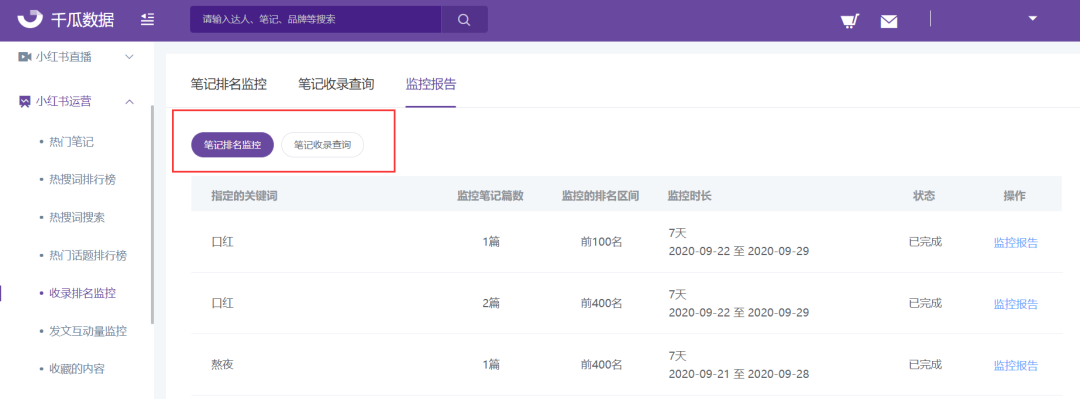Open 收藏的内容 in the sidebar
The height and width of the screenshot is (399, 1080).
[x=76, y=369]
